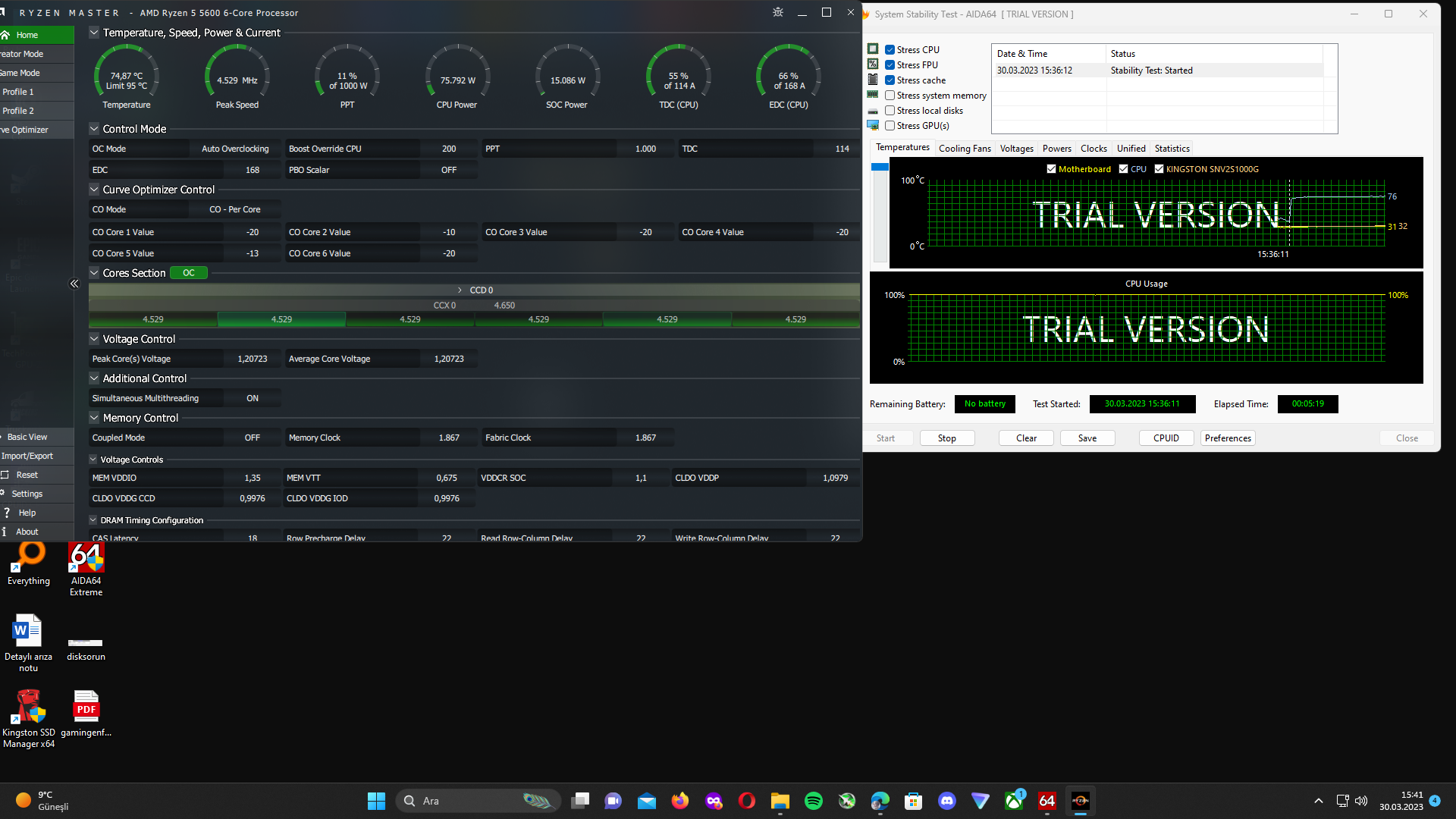Toggle the Motherboard temperature graph checkbox
Viewport: 1456px width, 819px height.
coord(1051,169)
